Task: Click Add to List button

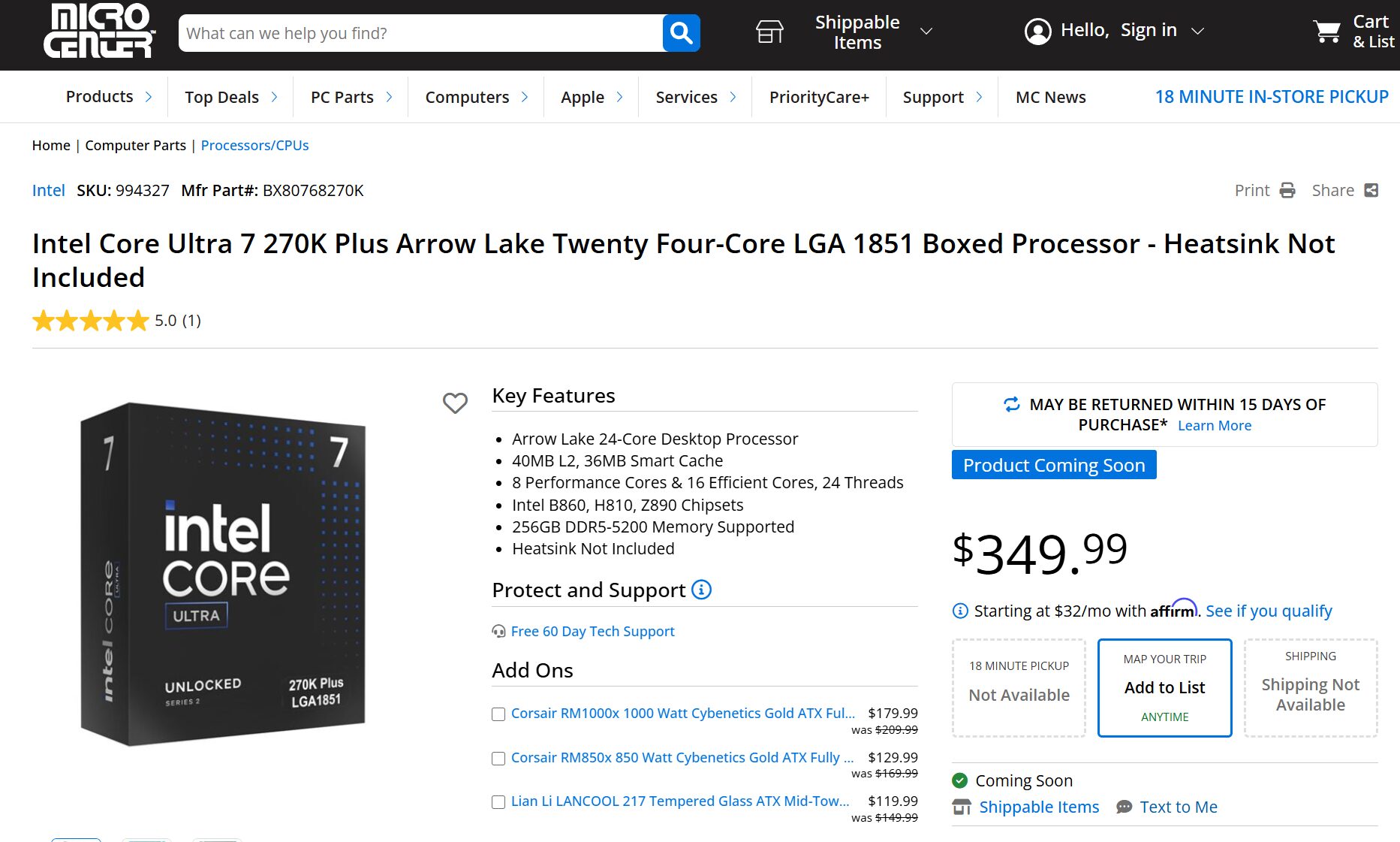Action: point(1164,687)
